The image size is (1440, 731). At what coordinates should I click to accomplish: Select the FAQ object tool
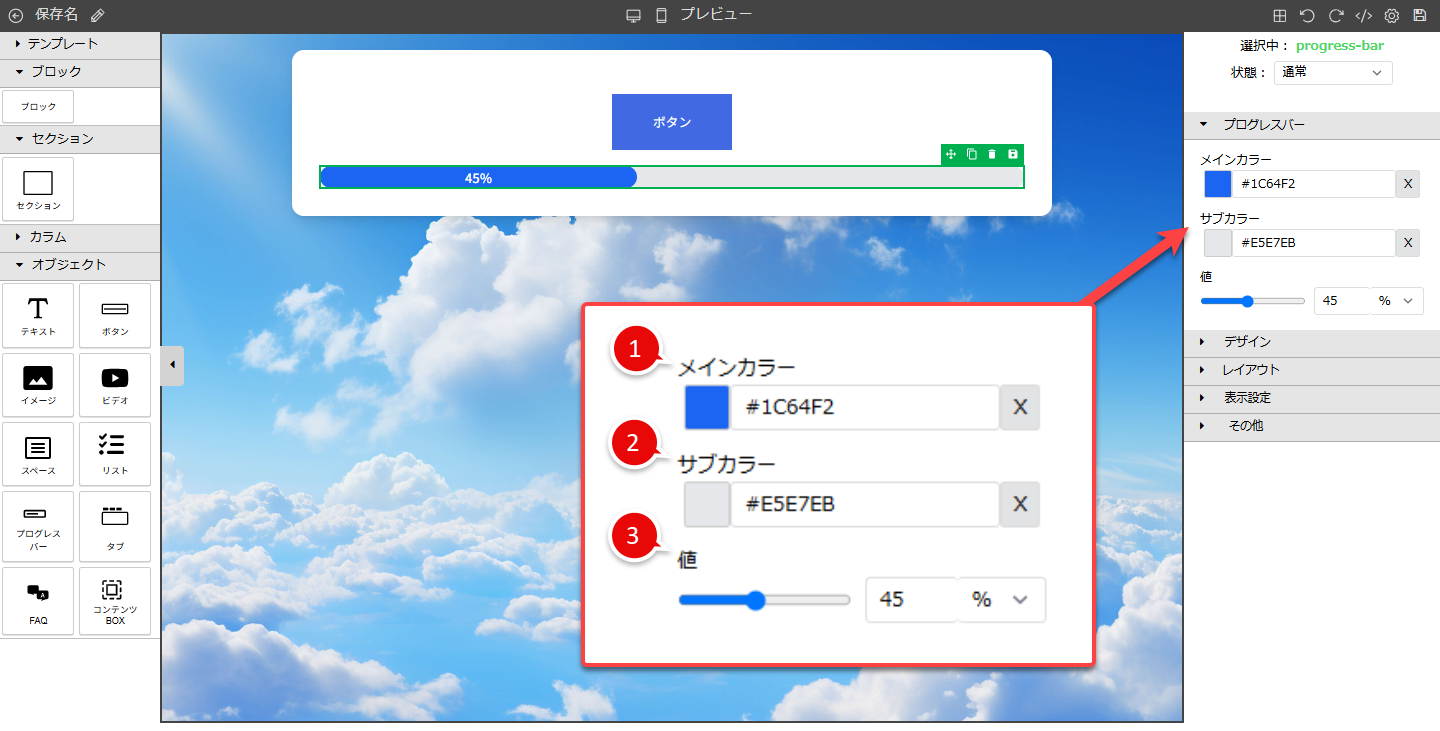click(x=38, y=600)
